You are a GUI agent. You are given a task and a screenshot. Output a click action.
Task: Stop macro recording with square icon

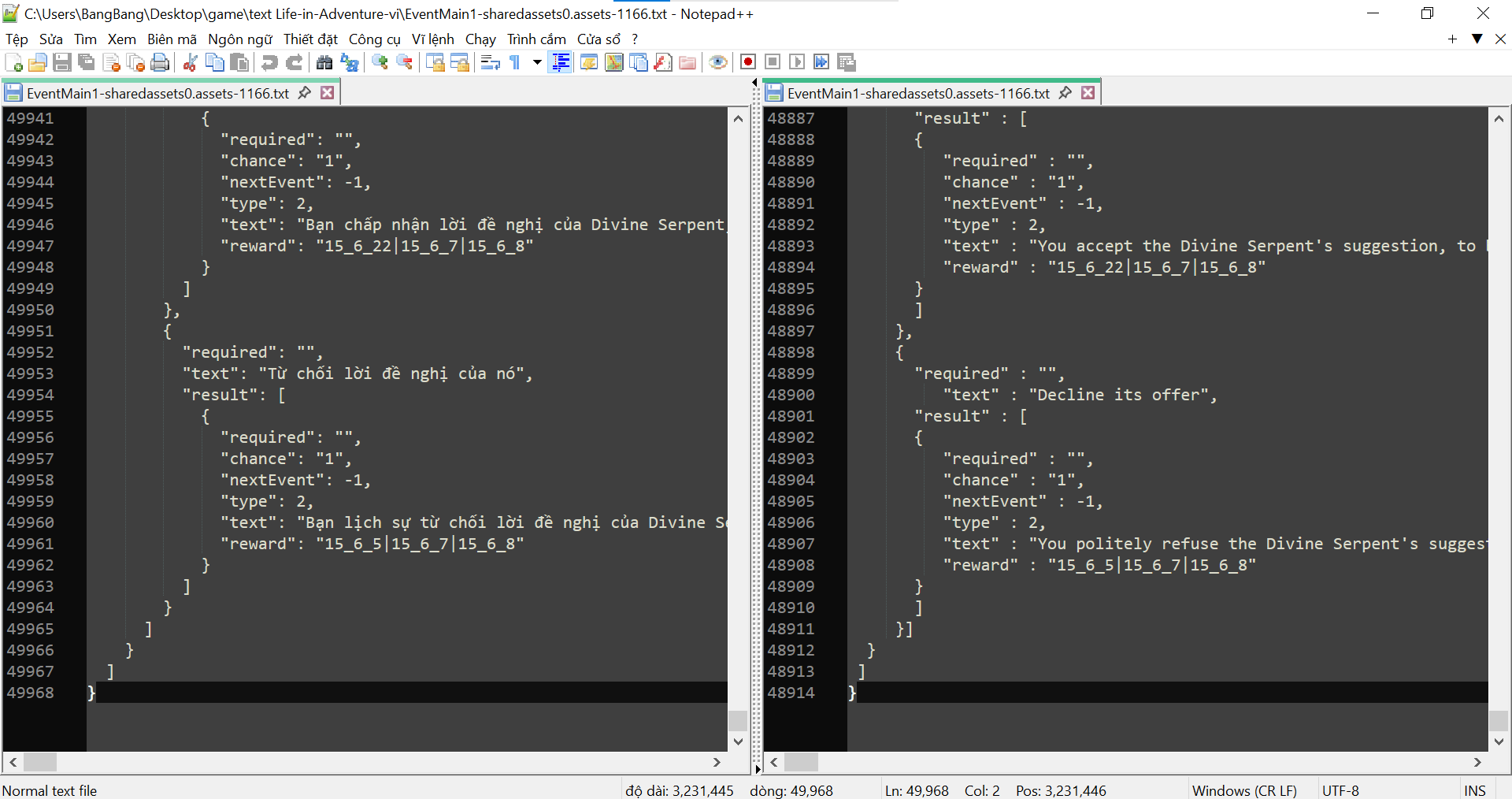(x=773, y=62)
